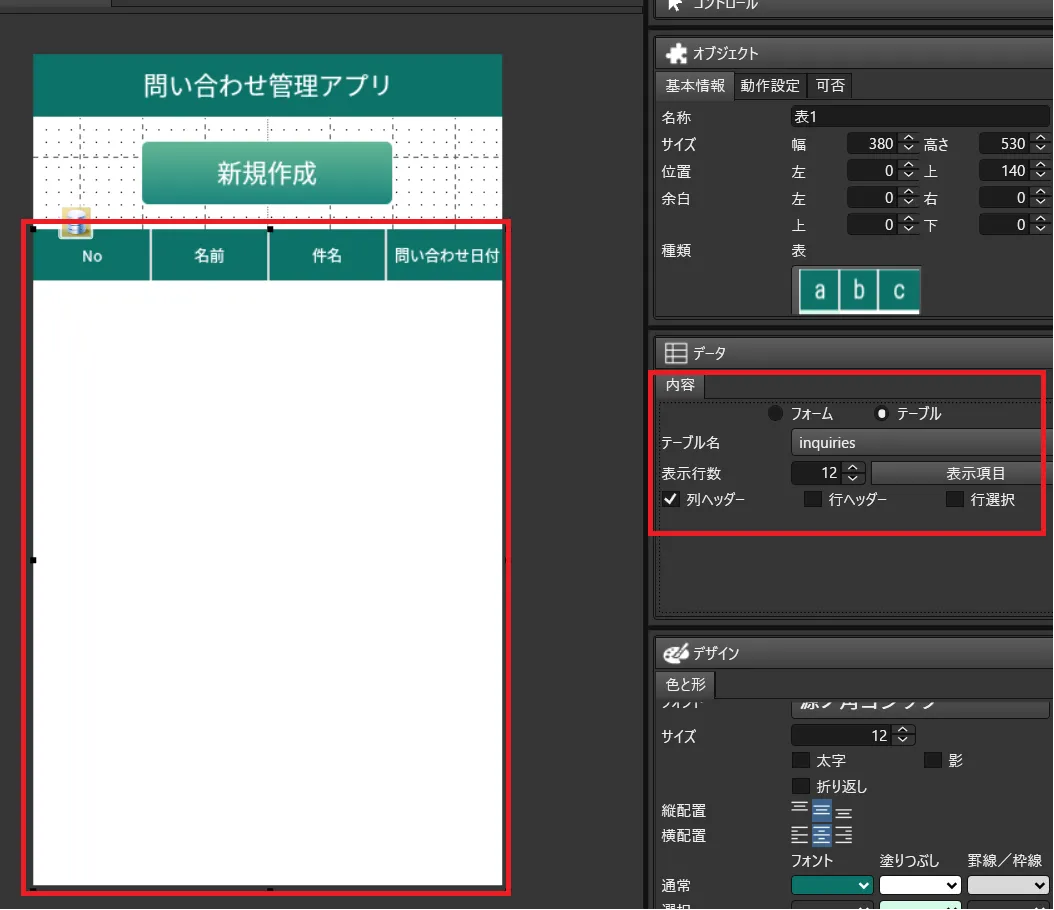Switch to the 動作設定 tab
Screen dimensions: 1054x910
tap(769, 86)
